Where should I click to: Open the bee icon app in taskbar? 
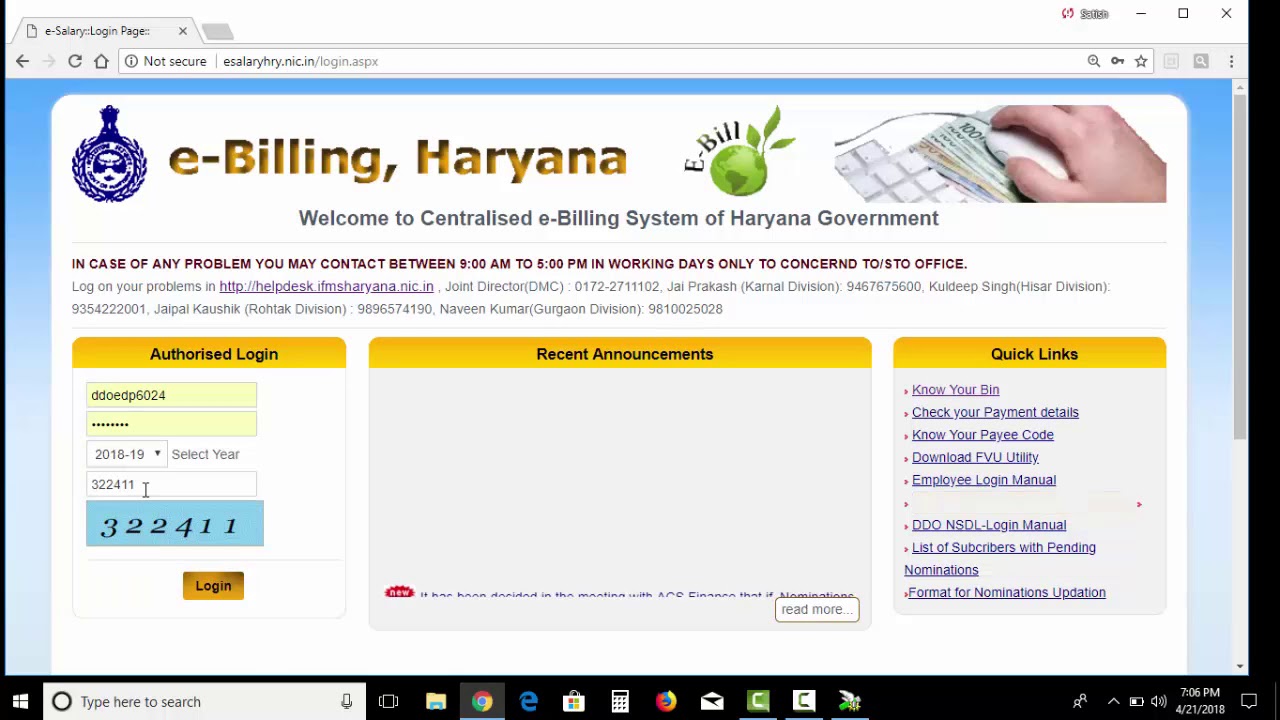pos(850,701)
